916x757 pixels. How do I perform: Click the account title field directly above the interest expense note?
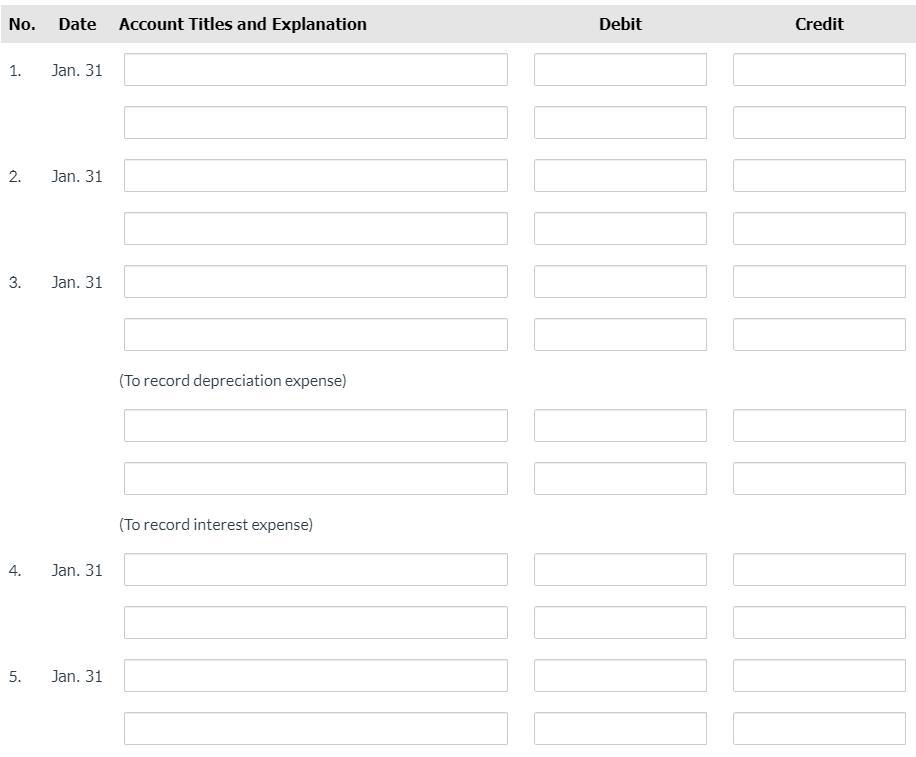(x=315, y=479)
